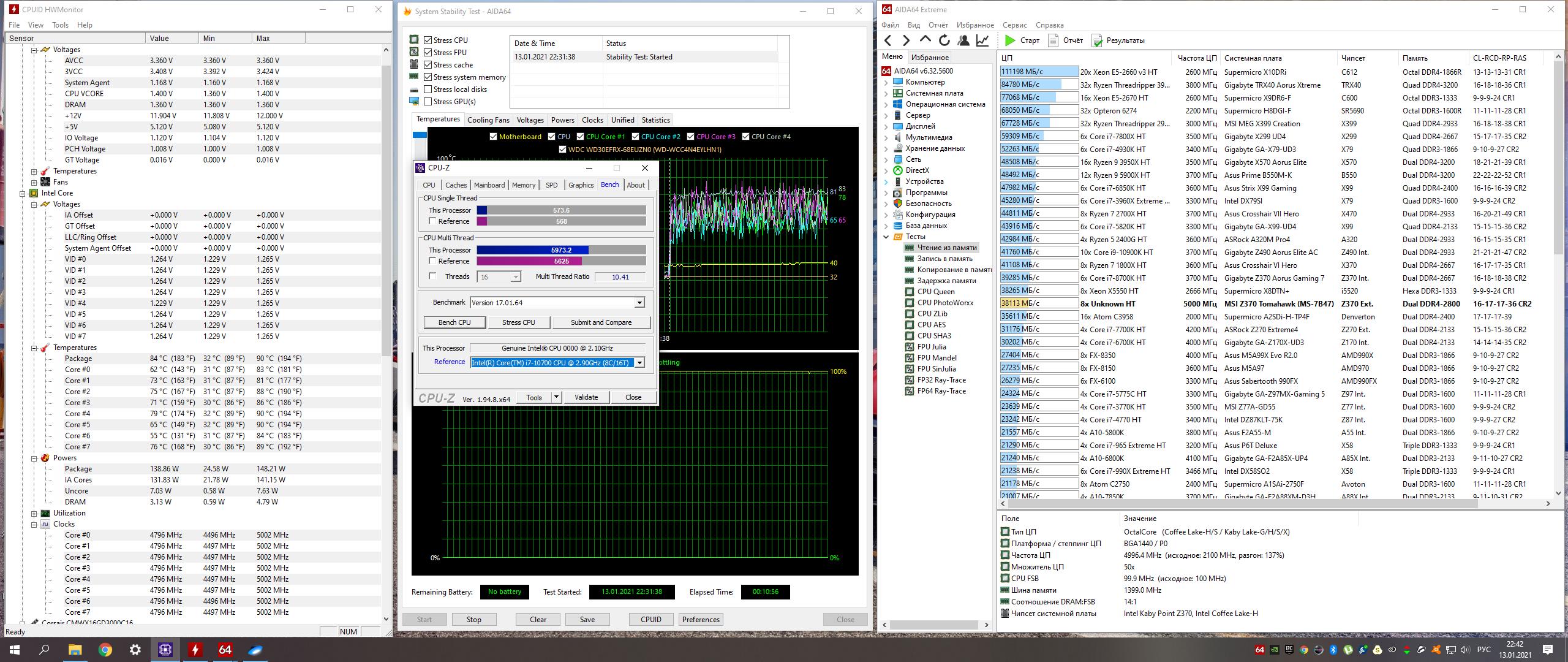Open the Reference processor dropdown in CPU-Z
The height and width of the screenshot is (662, 1568).
(639, 362)
